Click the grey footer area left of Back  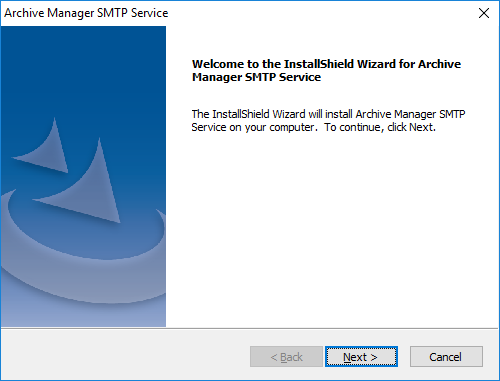click(x=125, y=356)
